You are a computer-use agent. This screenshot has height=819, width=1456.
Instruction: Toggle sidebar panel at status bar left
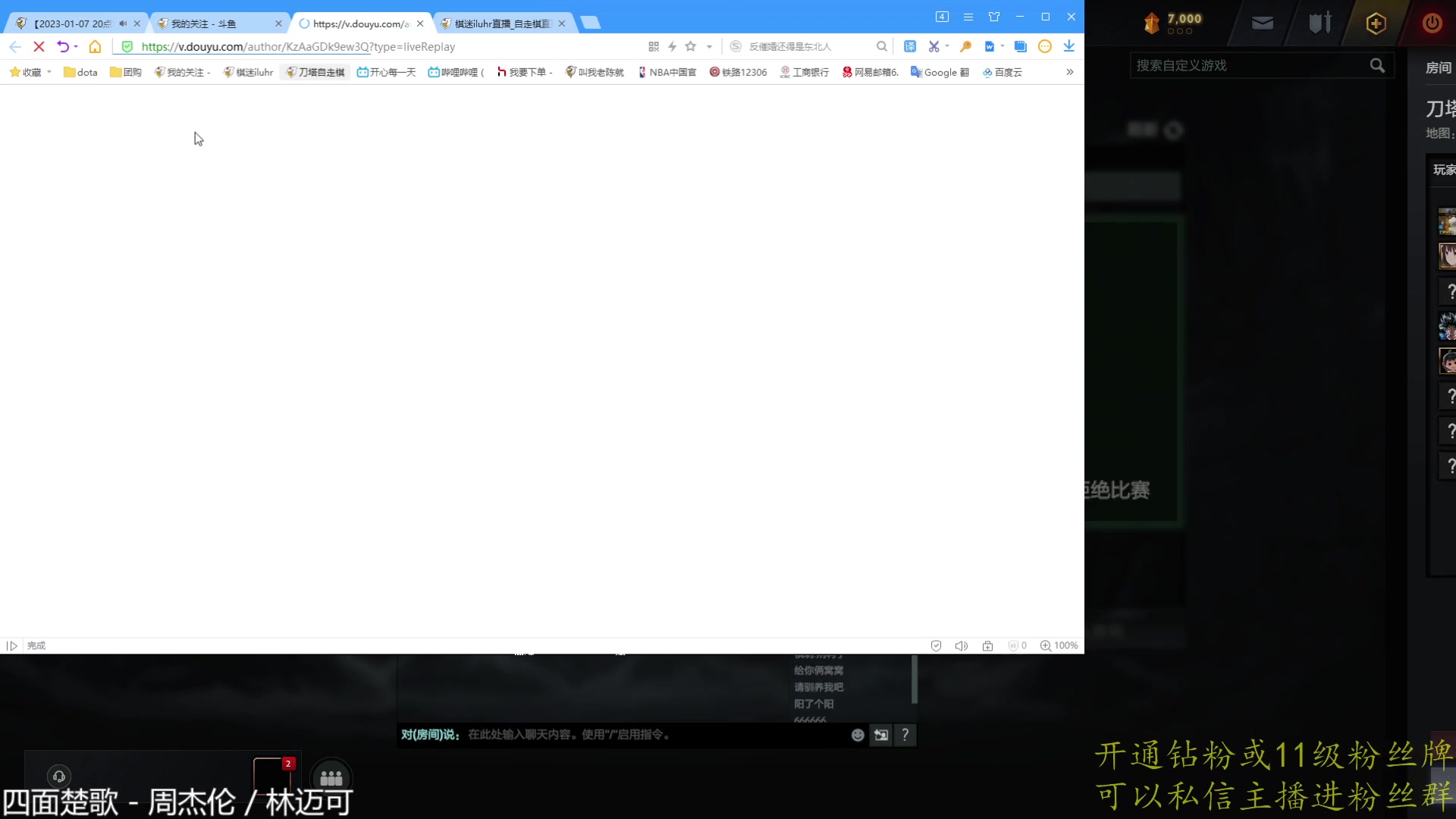12,646
